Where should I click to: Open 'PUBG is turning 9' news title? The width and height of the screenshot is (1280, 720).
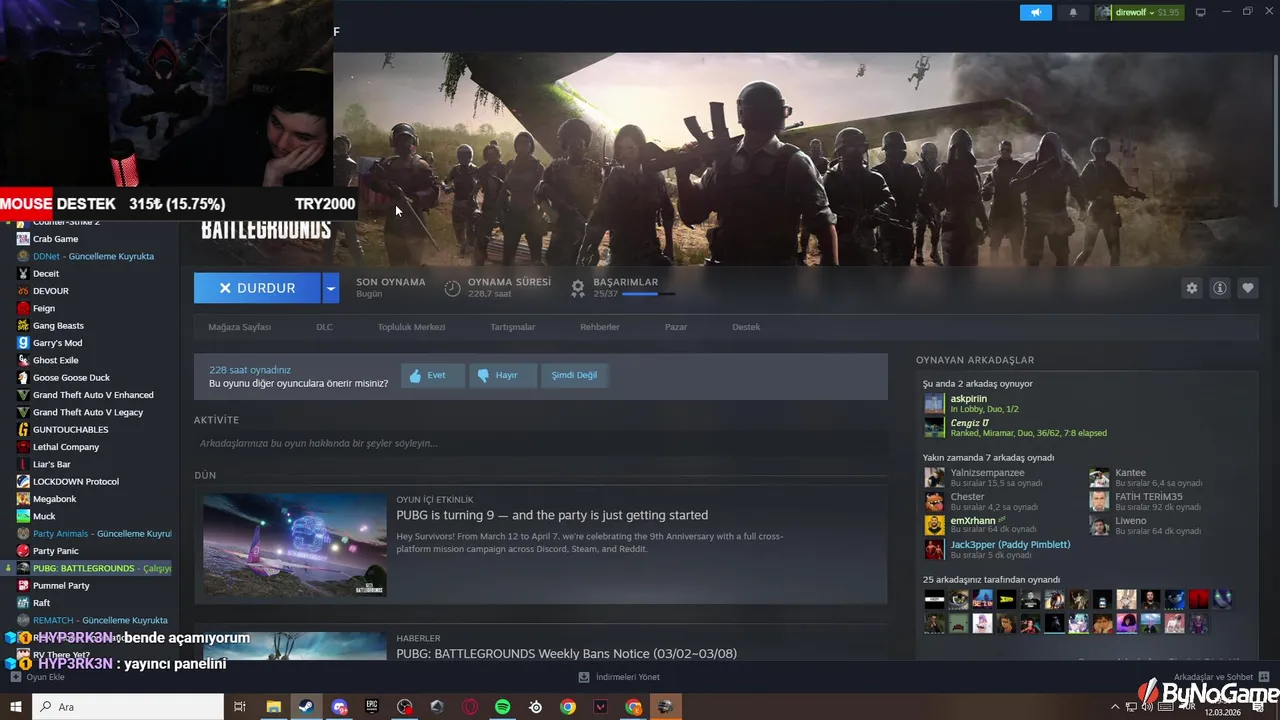point(552,515)
